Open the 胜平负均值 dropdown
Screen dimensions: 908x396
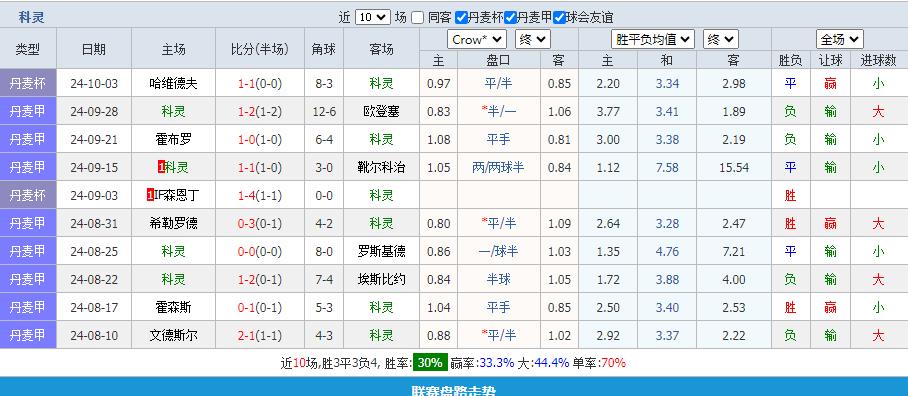pos(653,39)
